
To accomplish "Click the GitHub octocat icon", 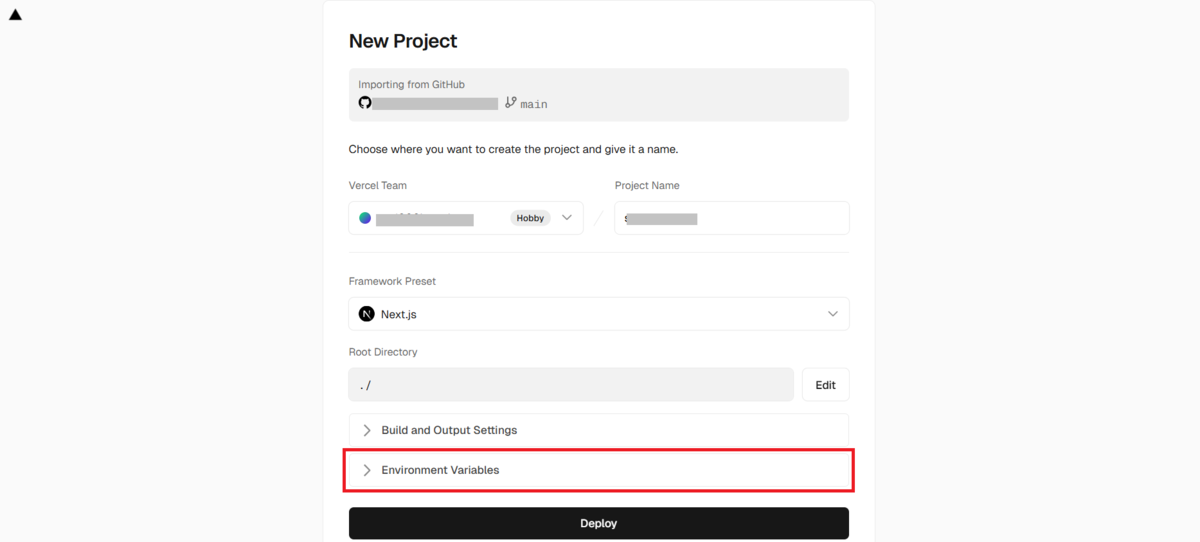I will 365,103.
